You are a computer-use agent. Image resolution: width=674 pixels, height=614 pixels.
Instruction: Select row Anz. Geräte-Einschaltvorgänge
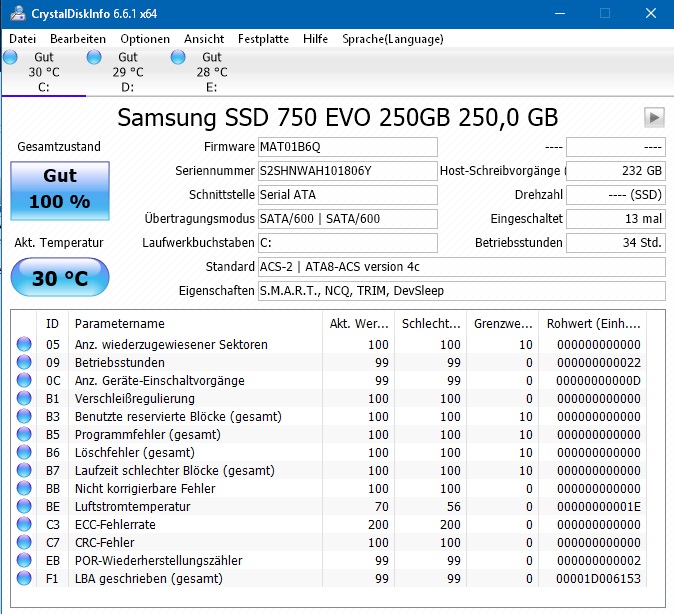point(329,381)
